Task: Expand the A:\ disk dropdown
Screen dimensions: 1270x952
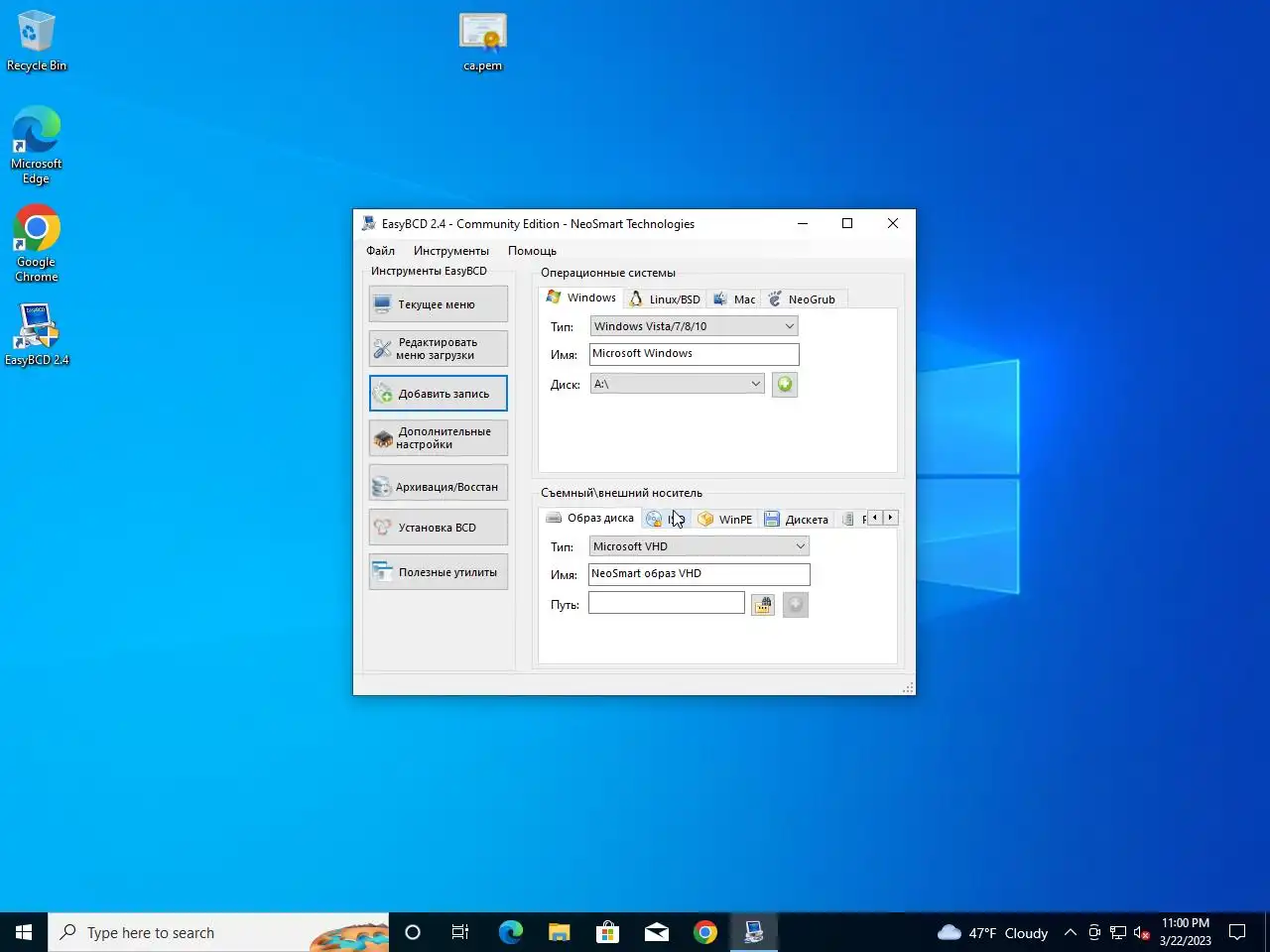Action: pyautogui.click(x=677, y=384)
